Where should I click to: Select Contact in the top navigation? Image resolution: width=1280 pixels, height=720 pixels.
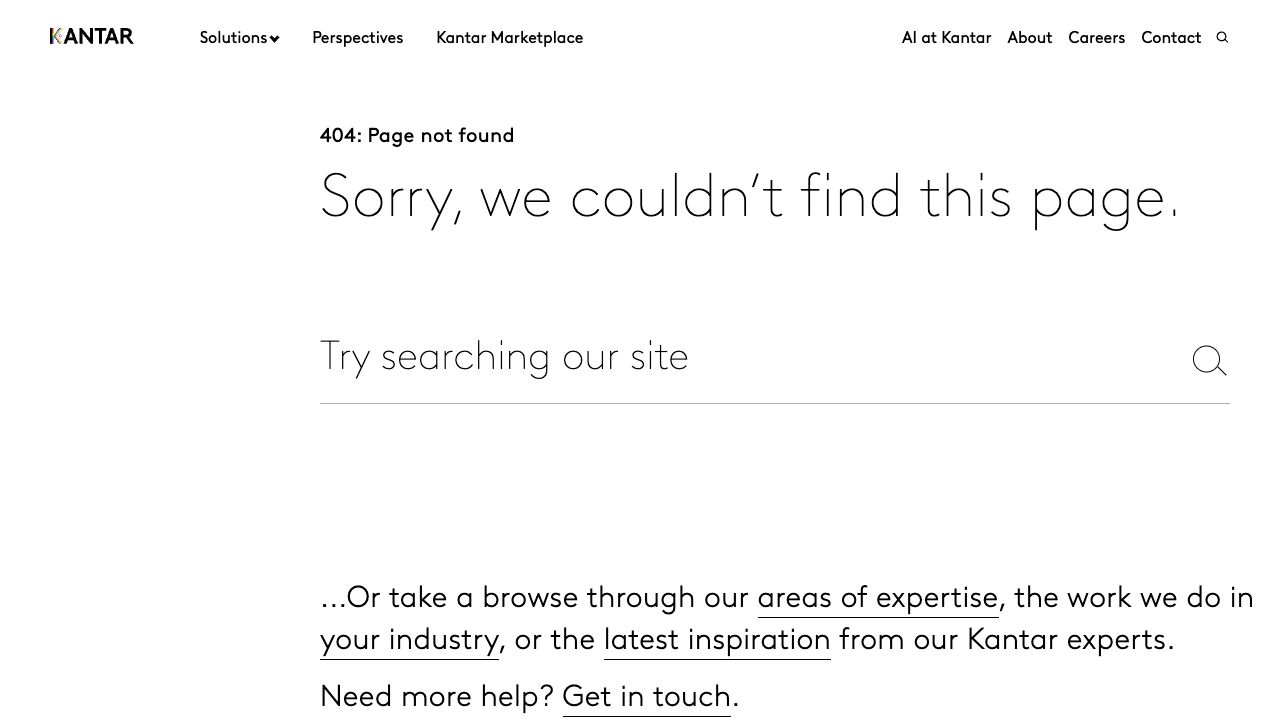pos(1170,37)
